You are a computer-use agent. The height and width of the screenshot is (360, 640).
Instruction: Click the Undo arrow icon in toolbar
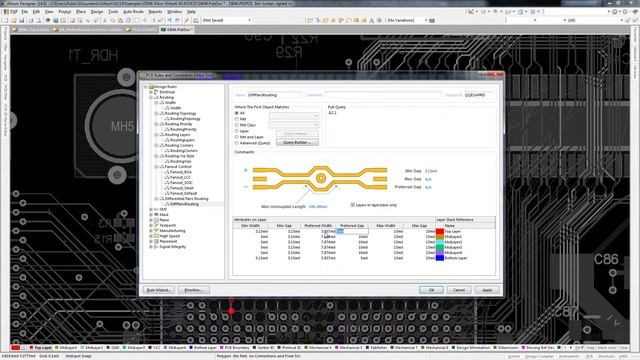[x=169, y=20]
